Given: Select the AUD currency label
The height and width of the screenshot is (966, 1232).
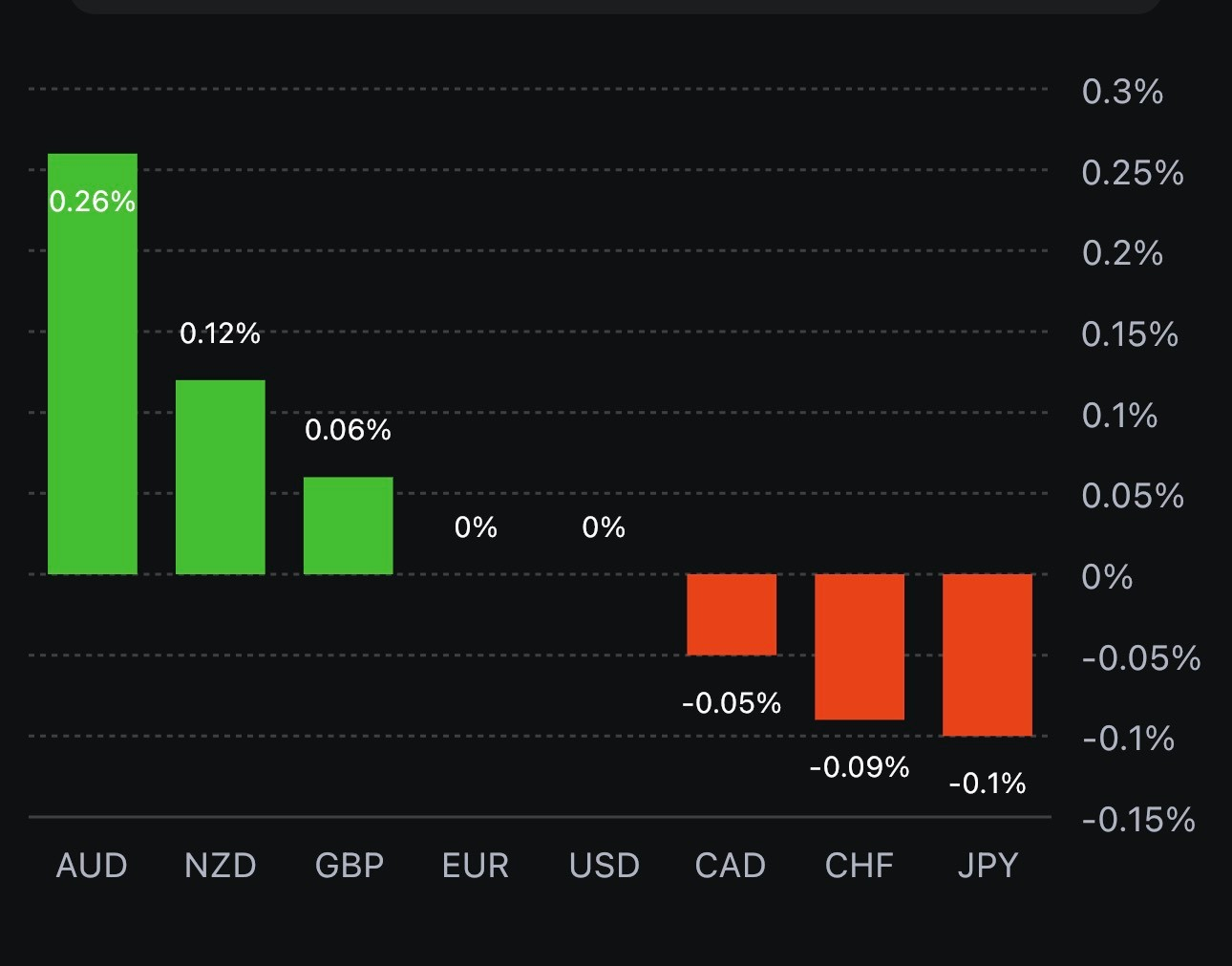Looking at the screenshot, I should pos(92,866).
